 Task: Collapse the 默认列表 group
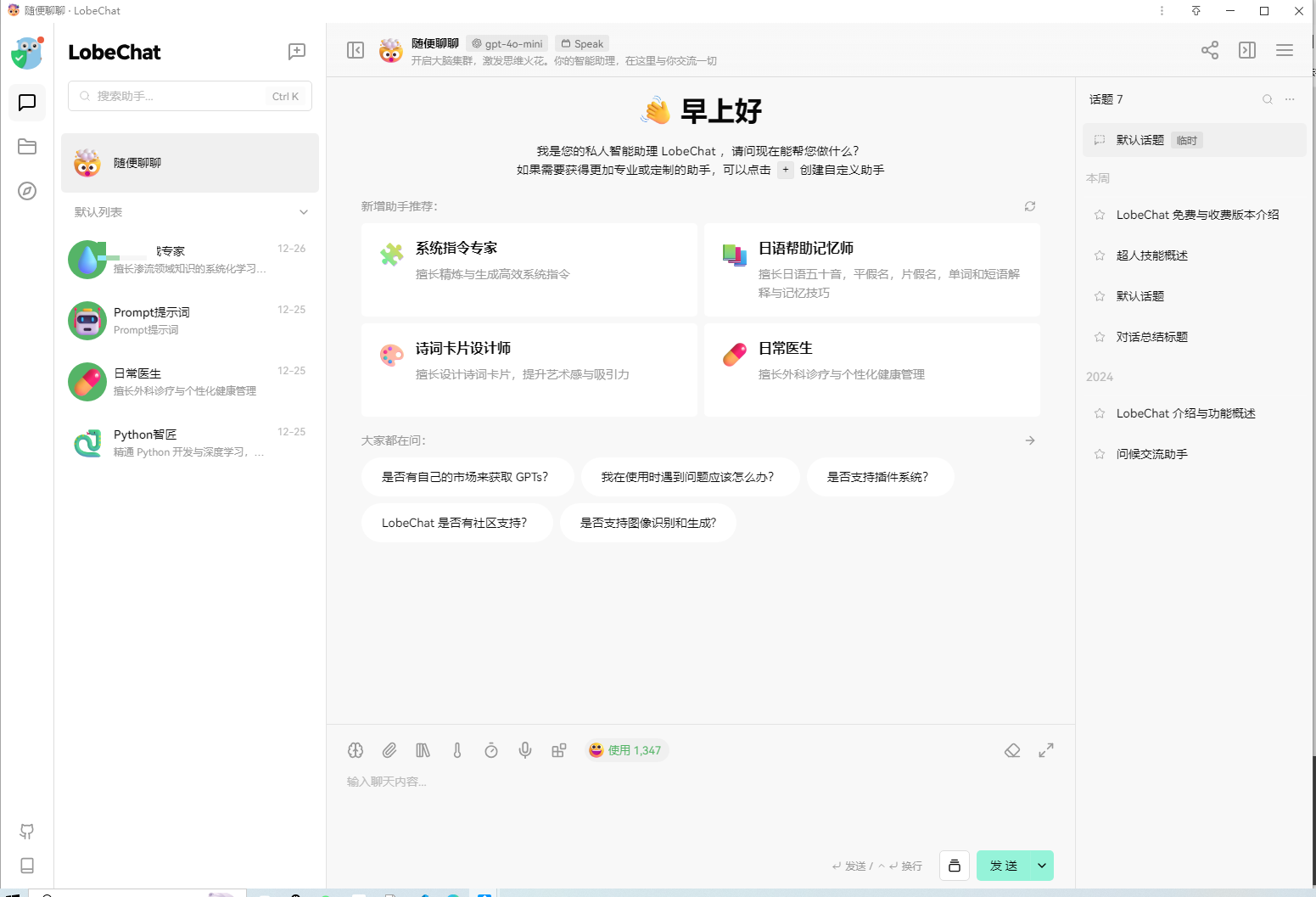pos(304,212)
